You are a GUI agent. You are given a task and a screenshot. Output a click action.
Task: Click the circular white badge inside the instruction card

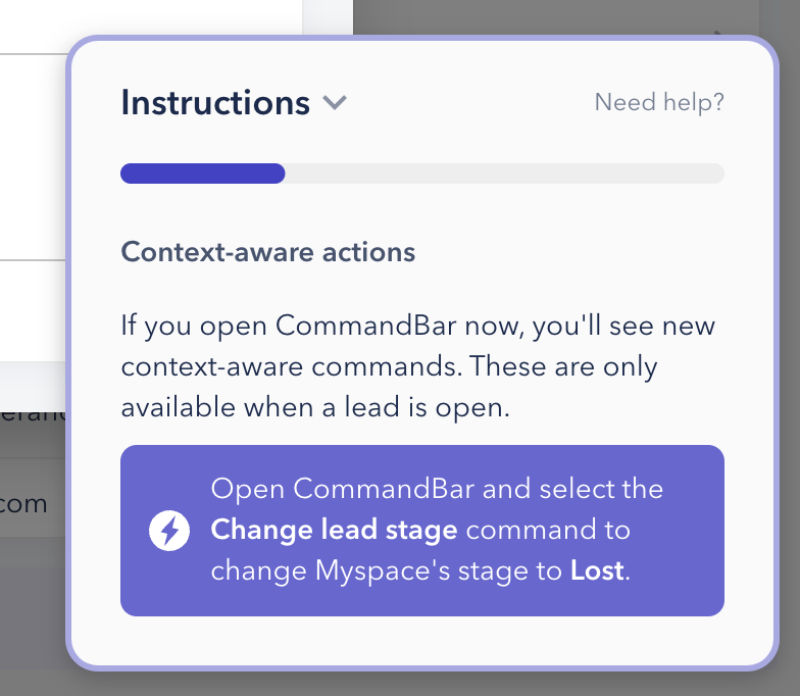coord(168,530)
